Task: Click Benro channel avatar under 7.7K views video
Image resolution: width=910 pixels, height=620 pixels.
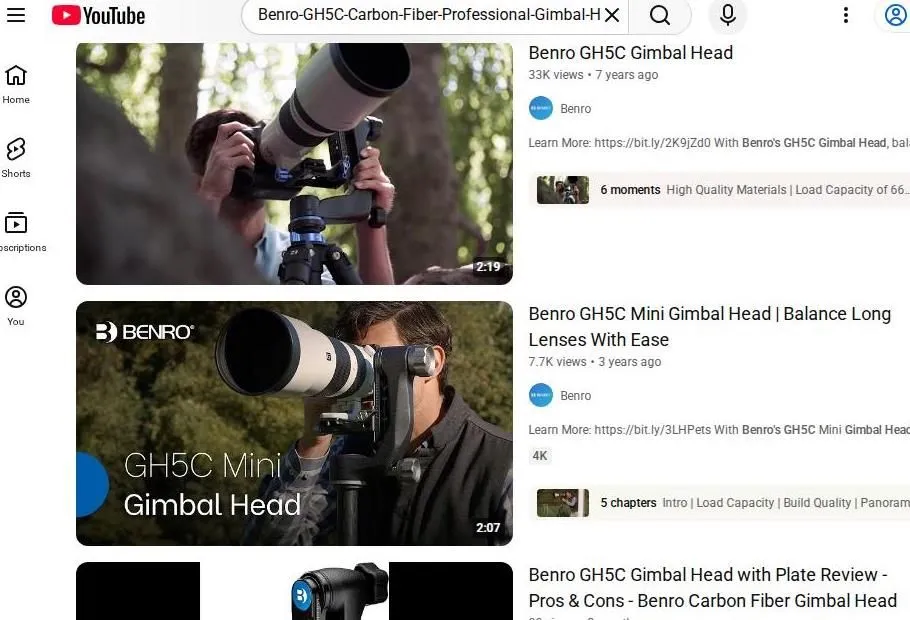Action: pos(540,395)
